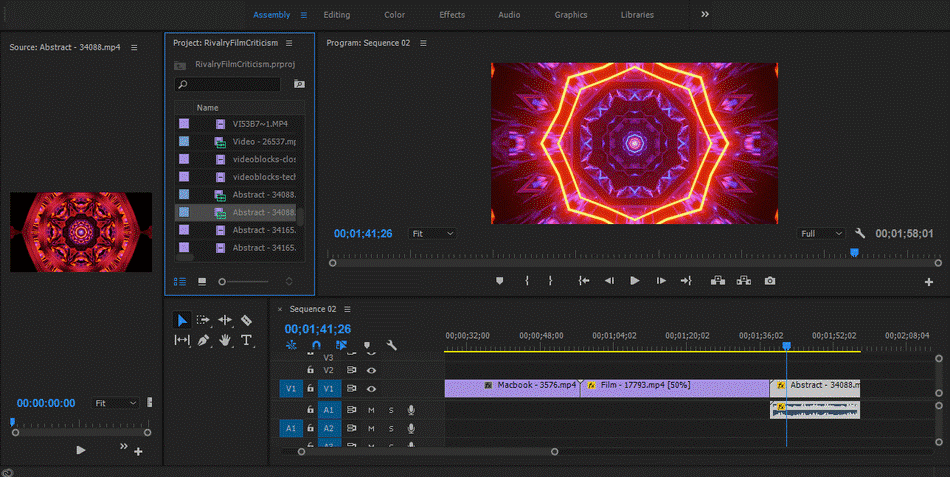950x477 pixels.
Task: Toggle V1 track output eye
Action: pos(371,388)
